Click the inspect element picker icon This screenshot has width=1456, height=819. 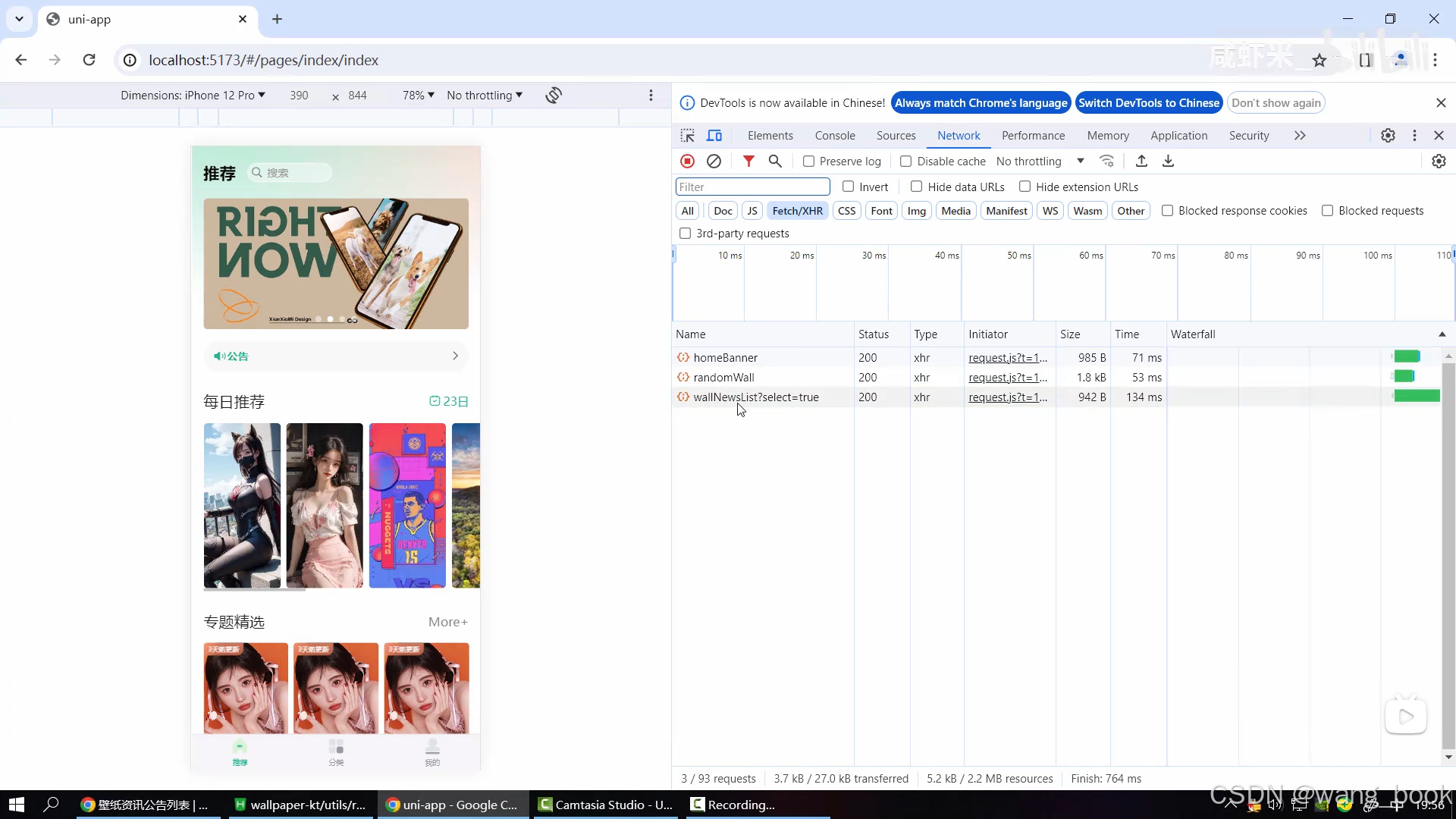click(x=687, y=136)
